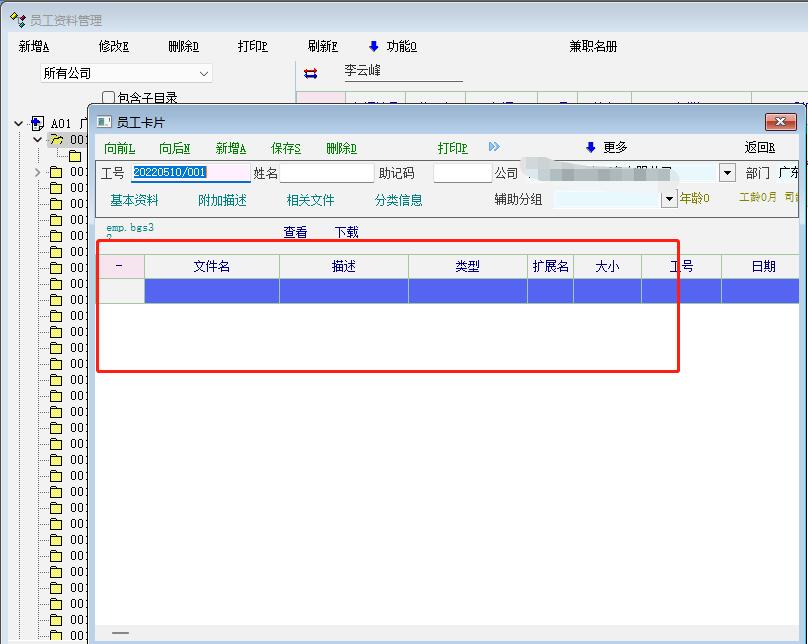Click the 员工卡片 window title icon
This screenshot has height=644, width=808.
pos(104,122)
